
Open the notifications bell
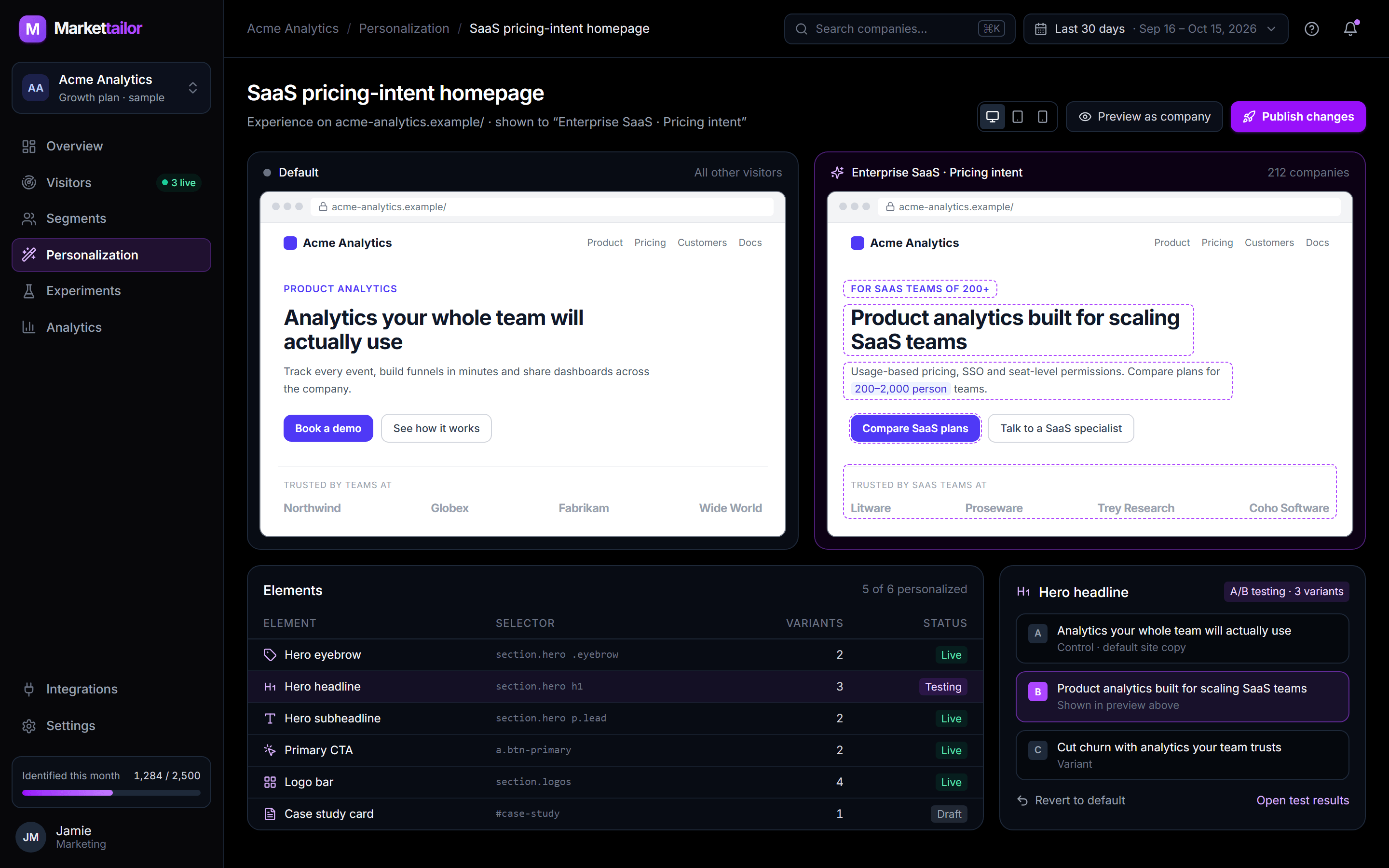coord(1350,29)
